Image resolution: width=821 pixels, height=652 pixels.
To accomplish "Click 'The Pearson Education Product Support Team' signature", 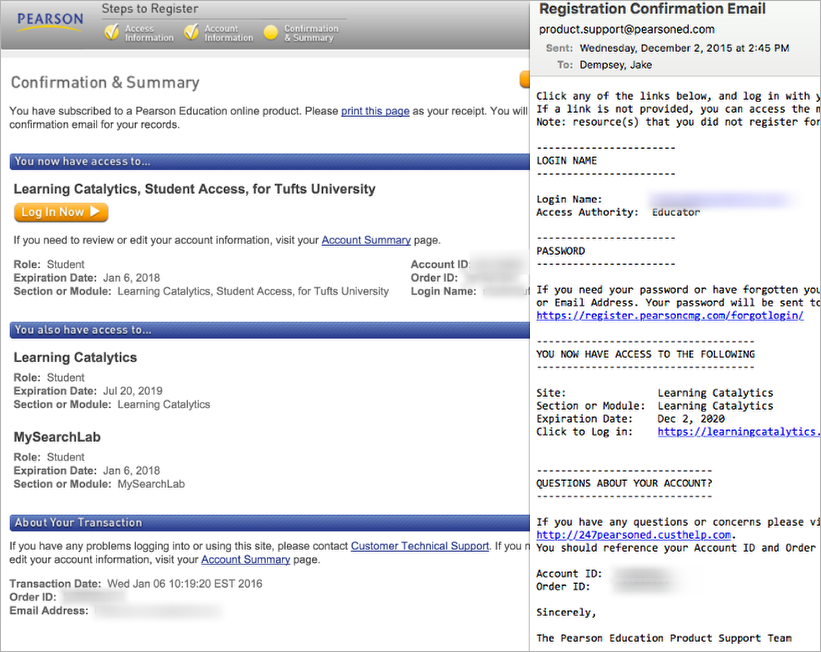I will click(x=664, y=638).
